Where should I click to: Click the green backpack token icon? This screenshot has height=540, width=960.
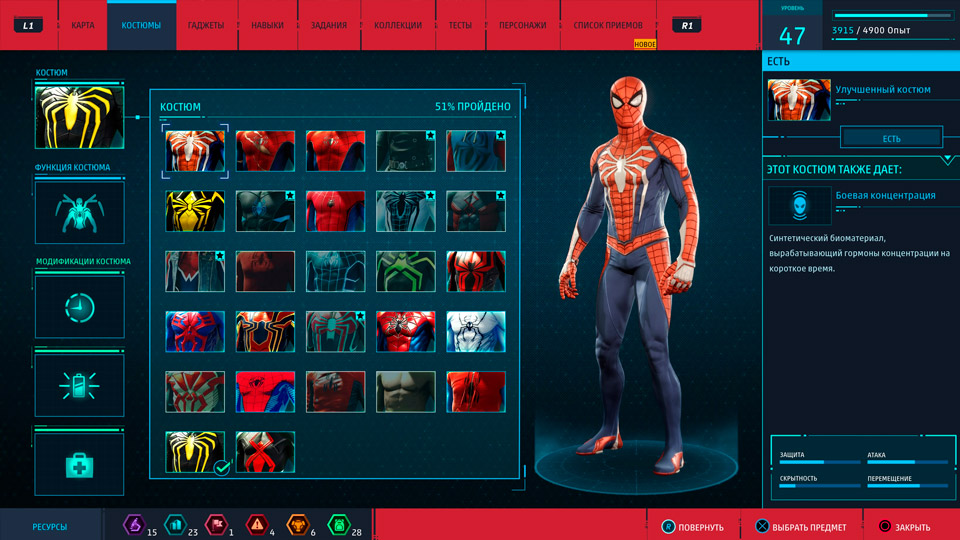pos(339,525)
